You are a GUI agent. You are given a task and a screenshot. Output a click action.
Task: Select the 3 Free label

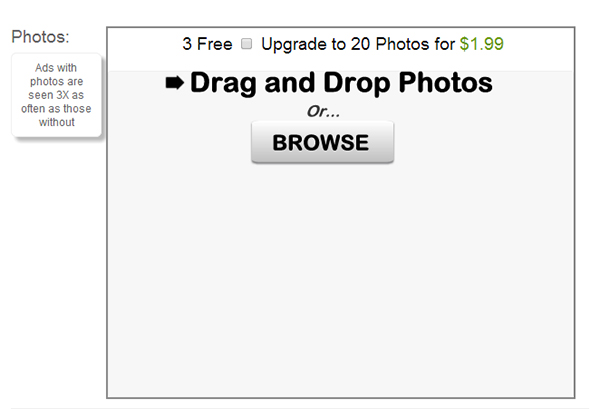tap(207, 44)
